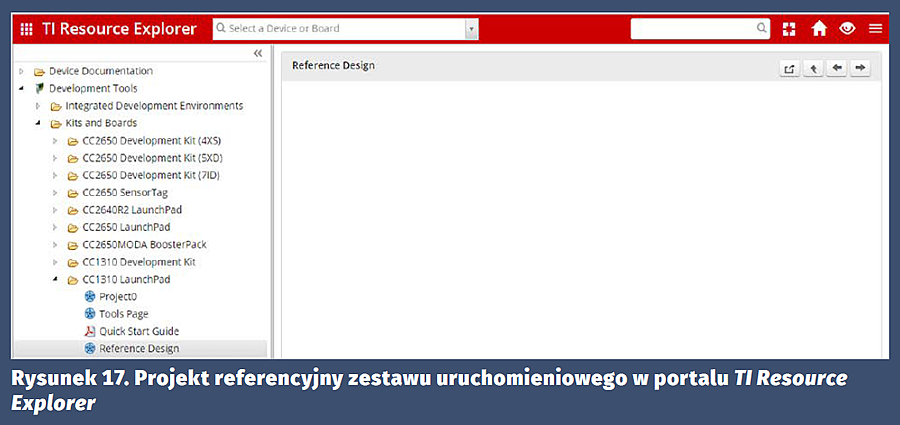Image resolution: width=900 pixels, height=425 pixels.
Task: Click the grid icon beside TI Resource Explorer
Action: tap(27, 29)
